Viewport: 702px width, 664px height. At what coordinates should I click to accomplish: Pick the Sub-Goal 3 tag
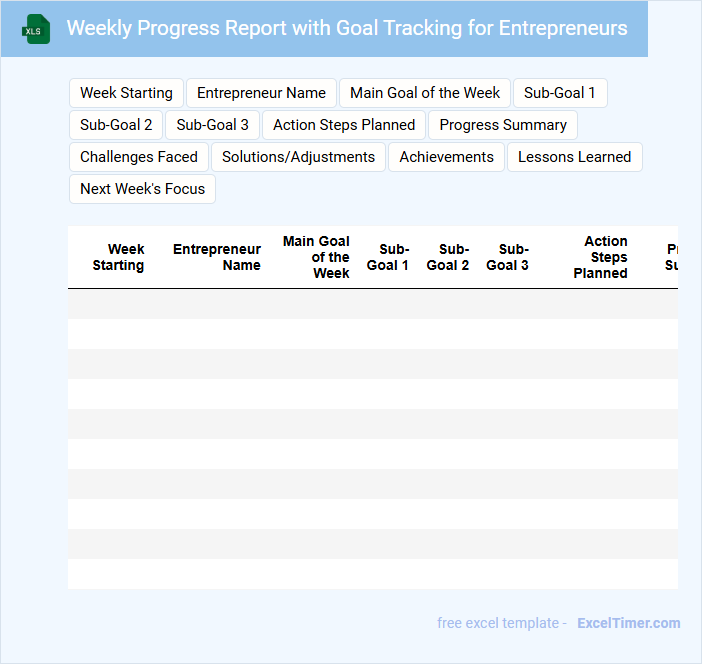[x=212, y=125]
